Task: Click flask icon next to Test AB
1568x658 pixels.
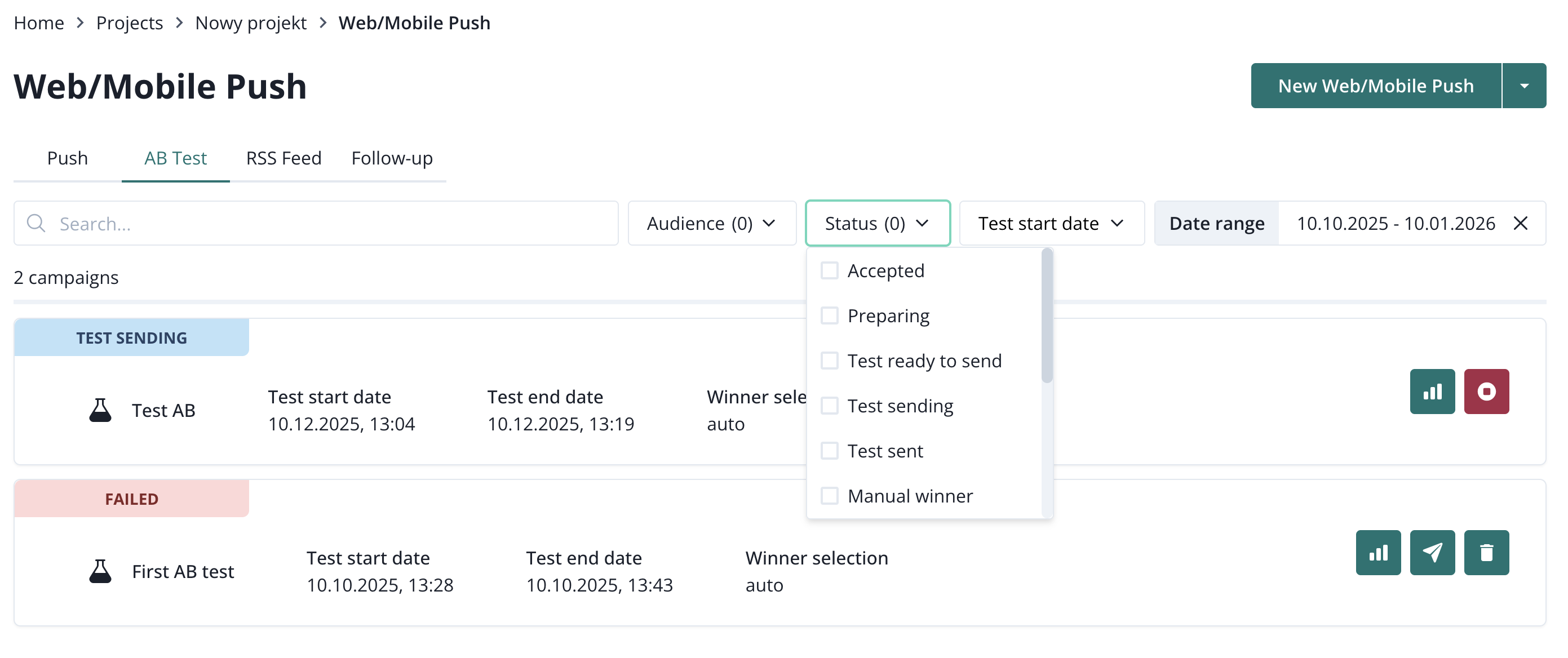Action: (x=100, y=411)
